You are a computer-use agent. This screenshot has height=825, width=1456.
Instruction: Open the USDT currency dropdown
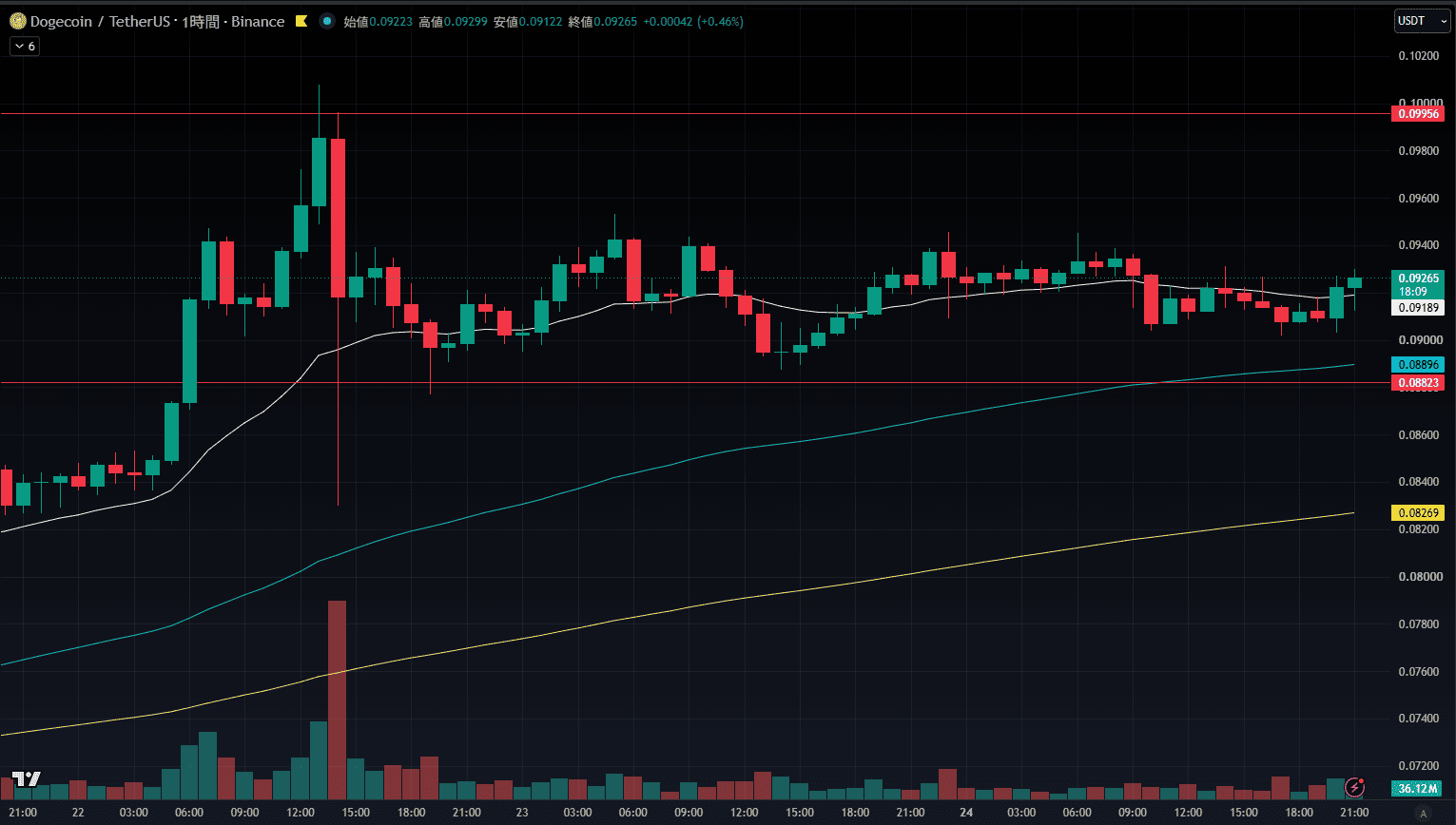[1418, 21]
